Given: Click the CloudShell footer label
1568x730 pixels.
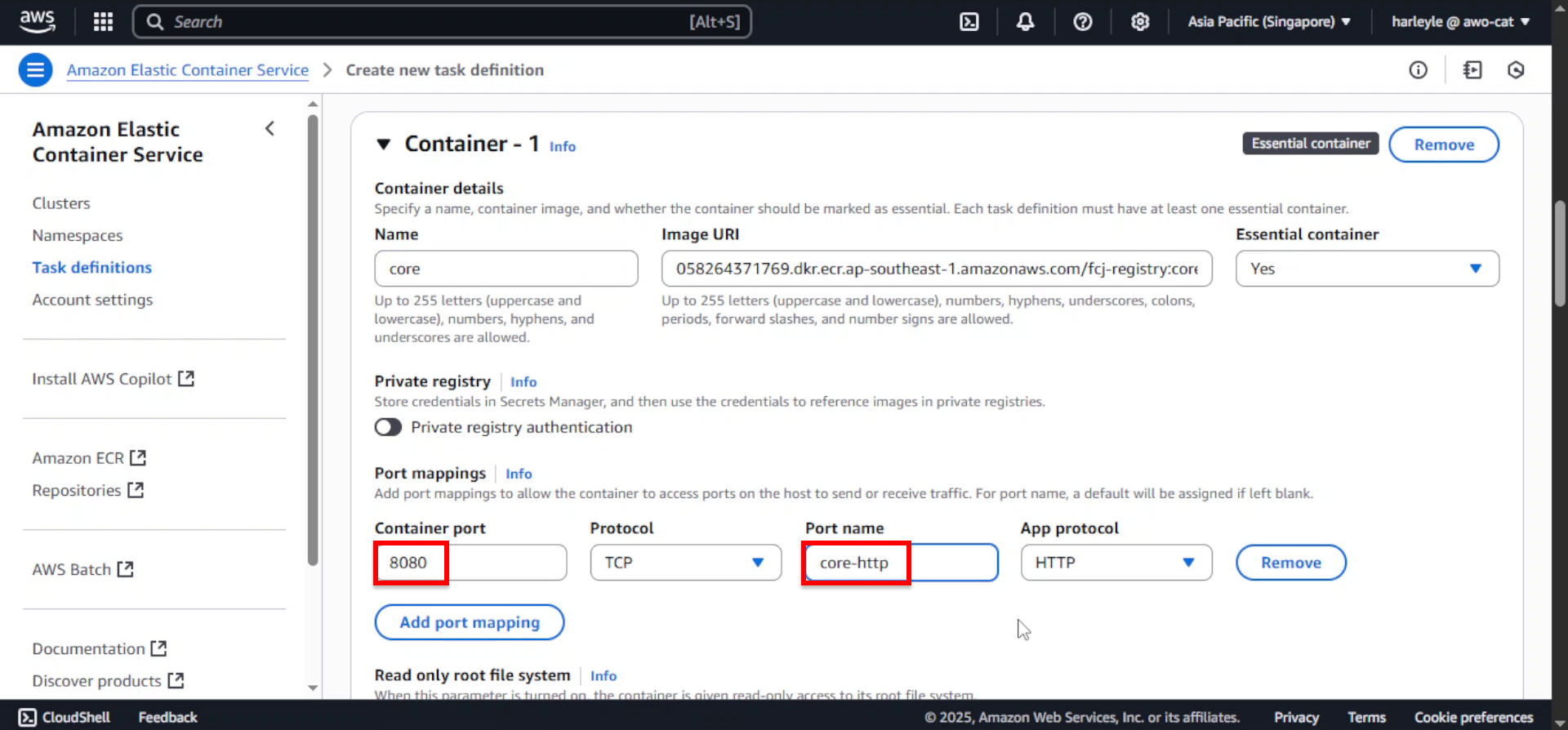Looking at the screenshot, I should [76, 717].
